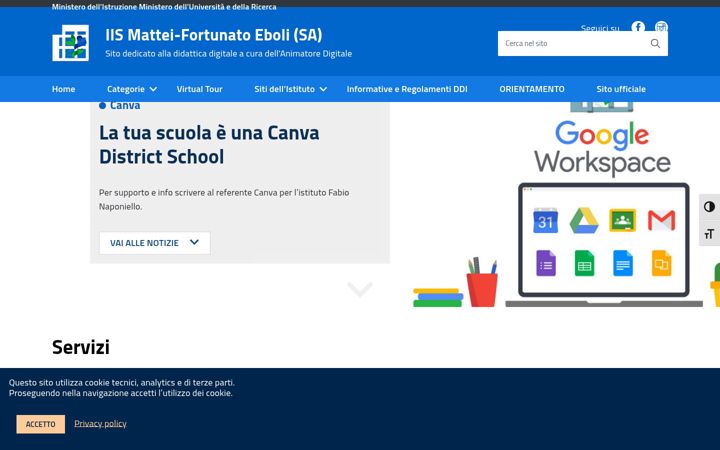The height and width of the screenshot is (450, 720).
Task: Click the Siti dell'Istituto menu label
Action: (284, 89)
